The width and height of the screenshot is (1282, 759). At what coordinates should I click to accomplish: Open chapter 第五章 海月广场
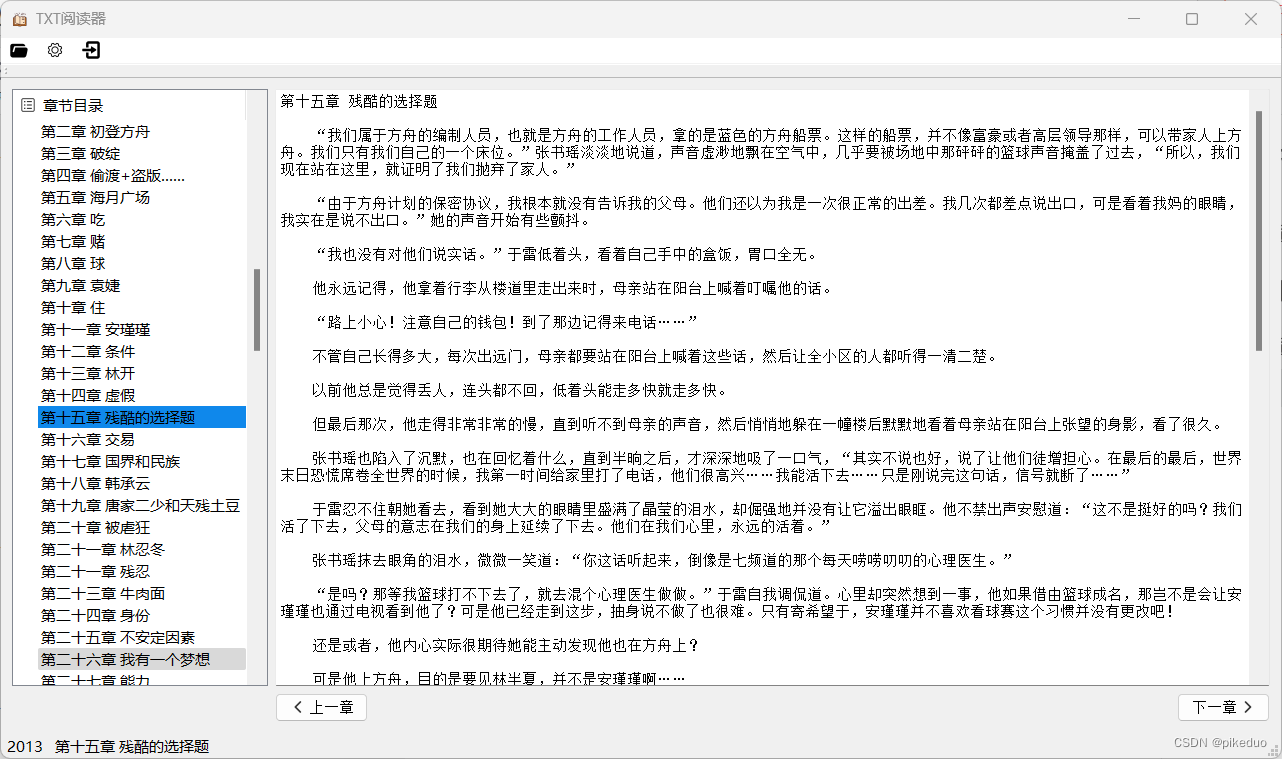point(95,197)
